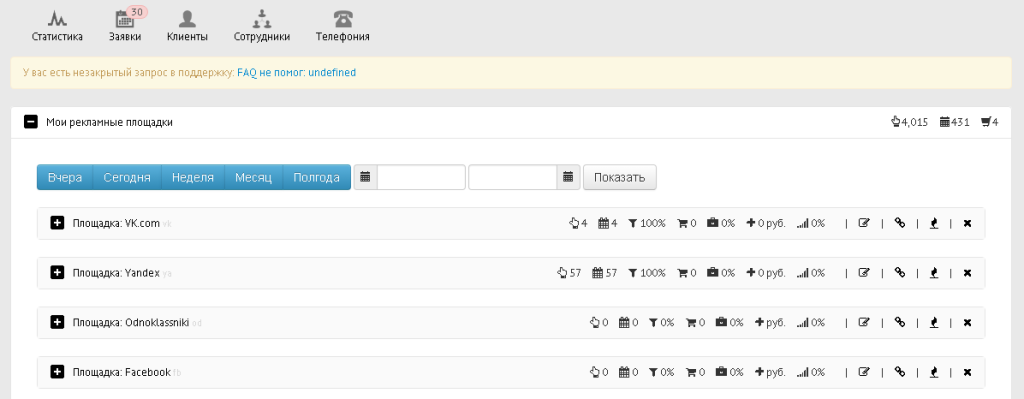Open the Сотрудники section icon
The width and height of the screenshot is (1024, 399).
(262, 18)
